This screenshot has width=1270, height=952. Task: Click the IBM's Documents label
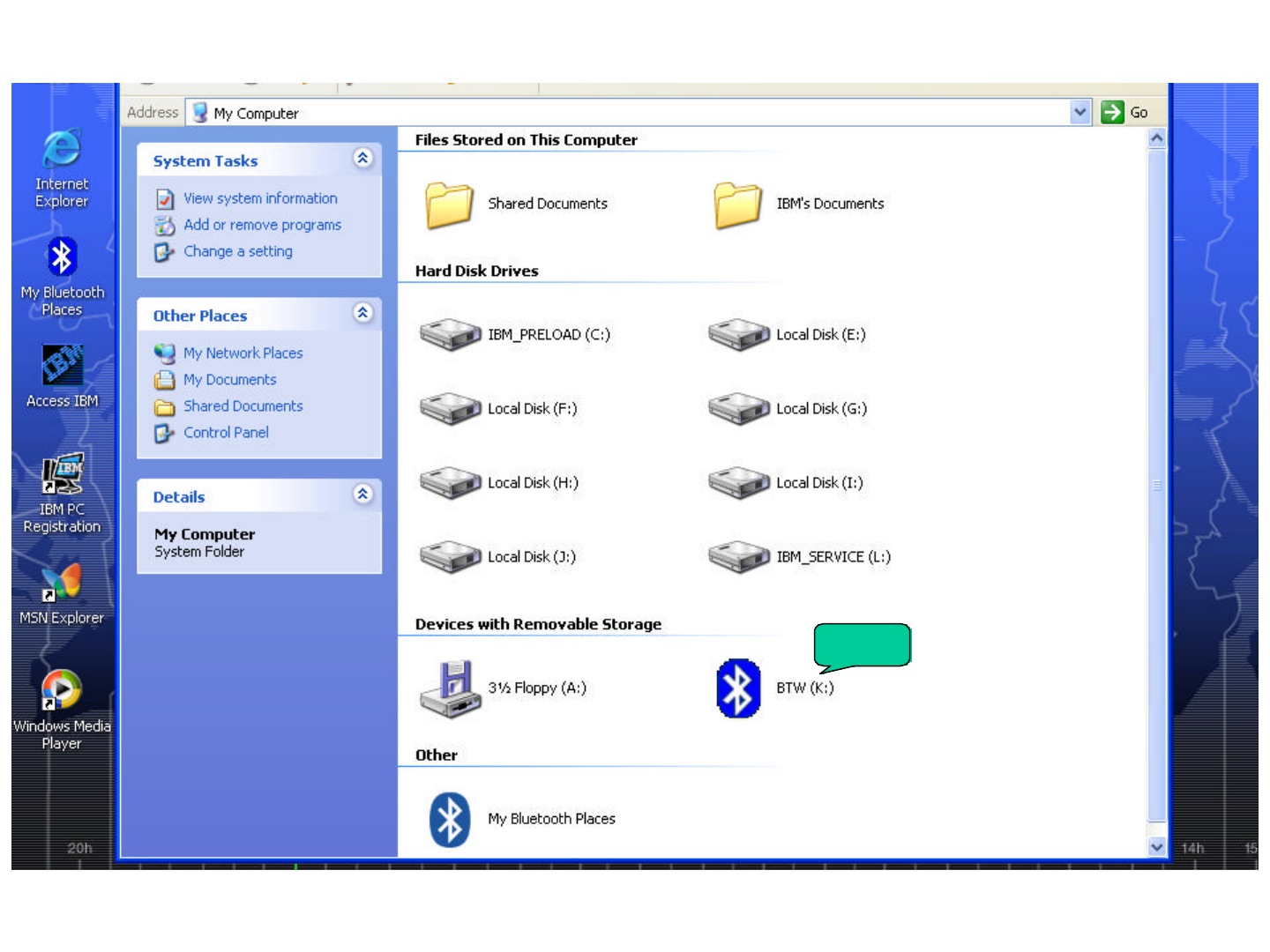coord(830,205)
